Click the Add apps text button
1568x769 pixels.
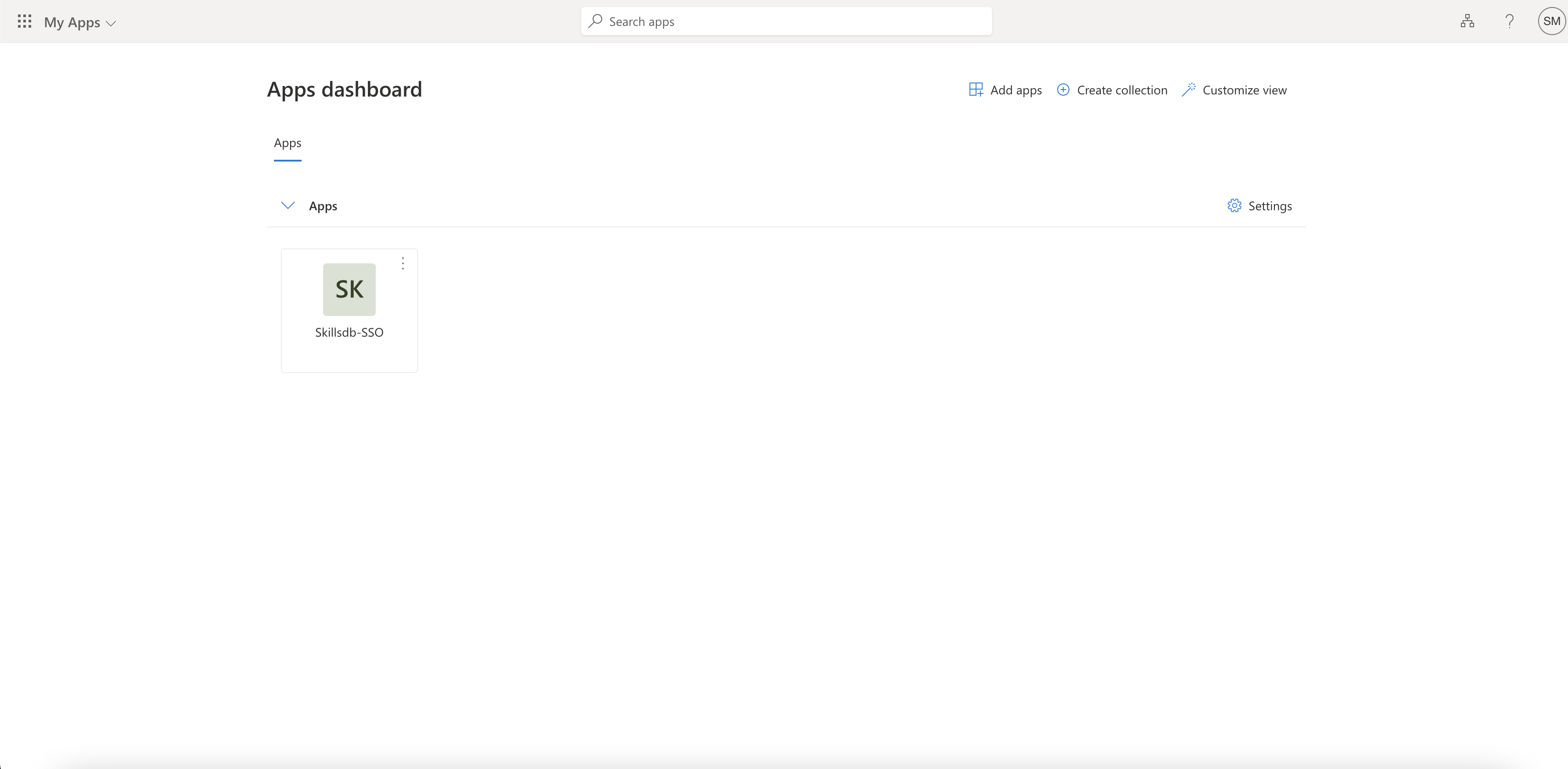pos(1015,90)
